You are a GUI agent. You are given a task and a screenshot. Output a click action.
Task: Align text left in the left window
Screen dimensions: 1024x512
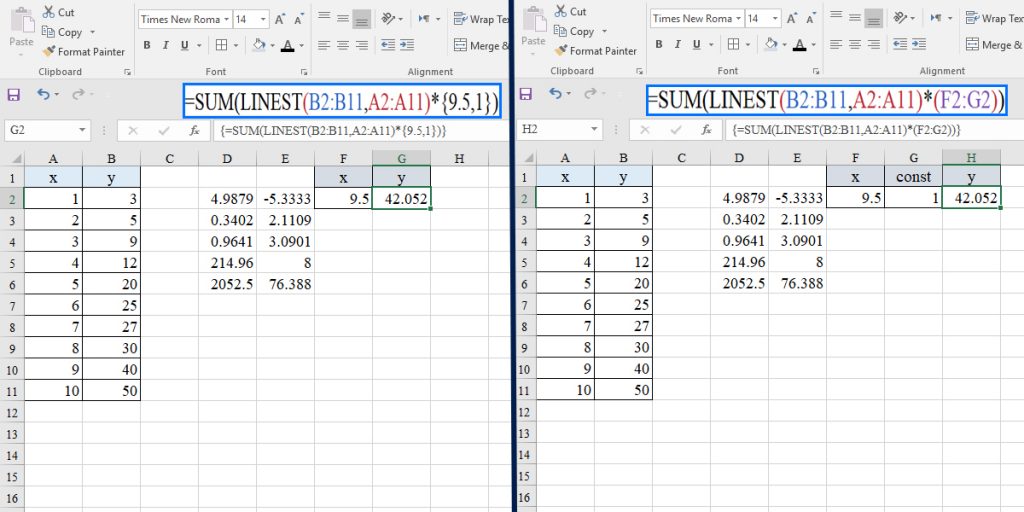324,45
